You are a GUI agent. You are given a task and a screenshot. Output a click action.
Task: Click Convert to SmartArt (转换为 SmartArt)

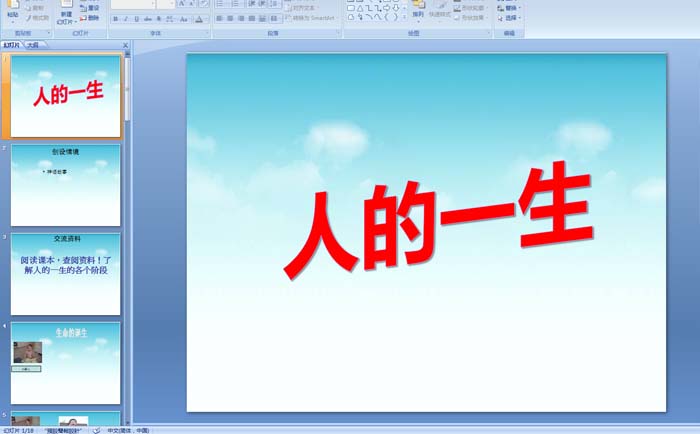(311, 18)
